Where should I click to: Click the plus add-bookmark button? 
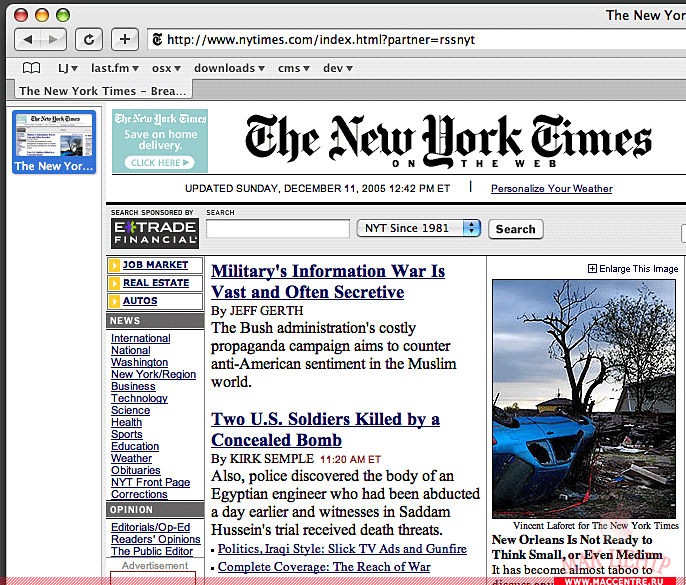(125, 40)
